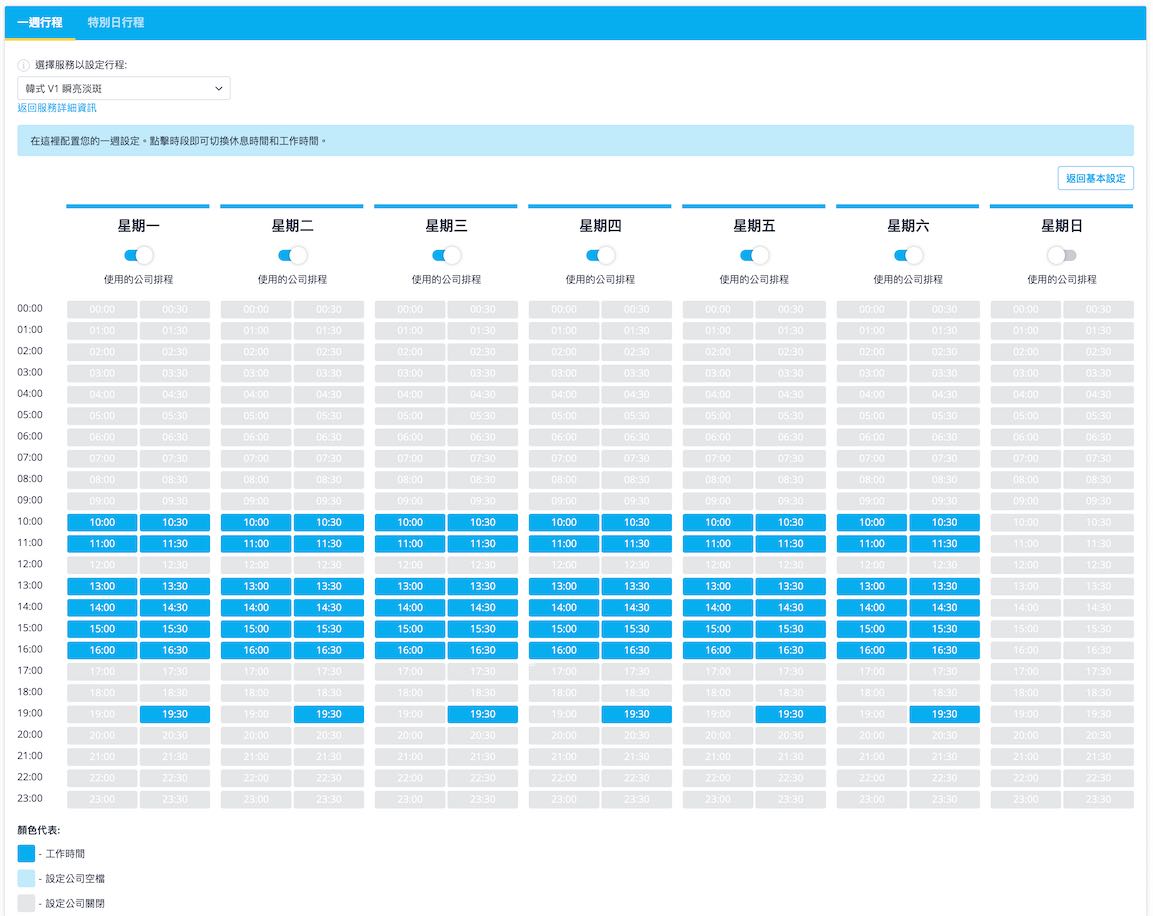Screen dimensions: 1153x916
Task: Toggle Wednesday's 12:00 time slot
Action: tap(410, 565)
